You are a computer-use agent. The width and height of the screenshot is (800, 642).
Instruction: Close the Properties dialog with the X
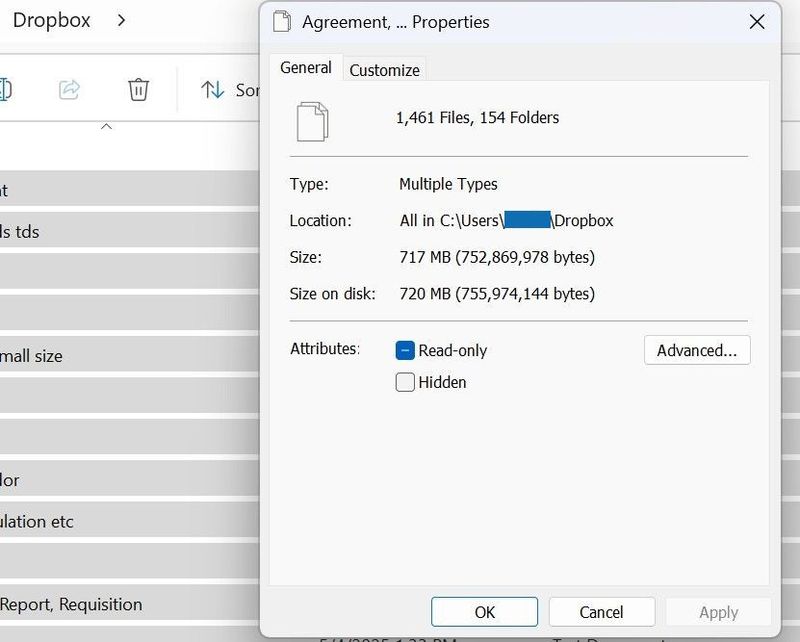(x=757, y=22)
